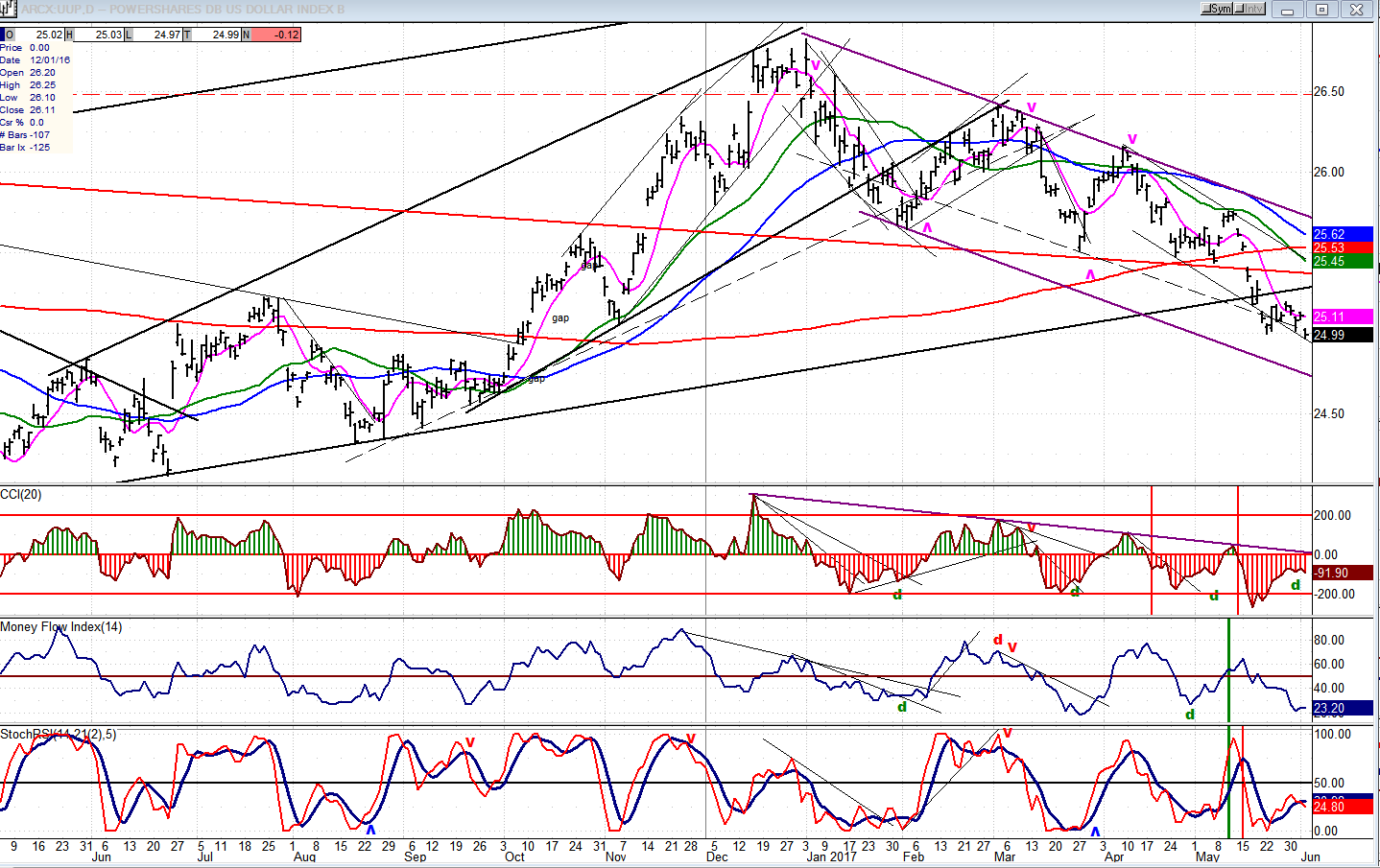Click the Money Flow Index(14) label

click(x=61, y=626)
